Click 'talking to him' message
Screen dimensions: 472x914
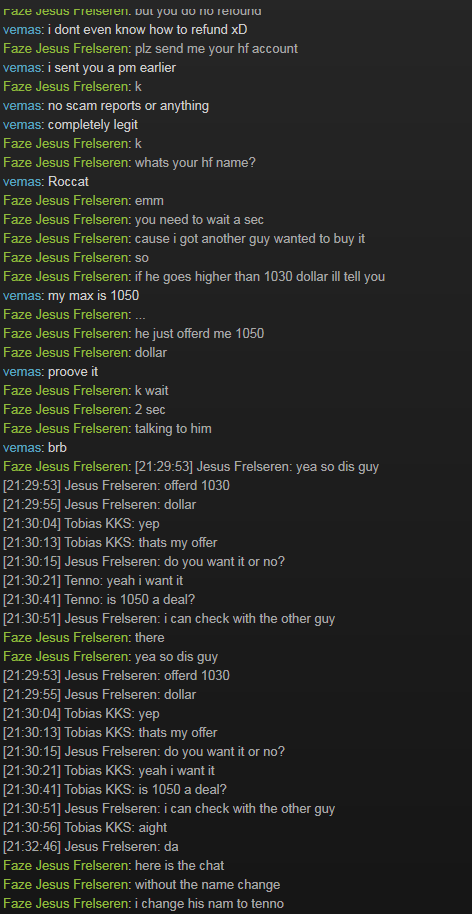click(x=173, y=428)
